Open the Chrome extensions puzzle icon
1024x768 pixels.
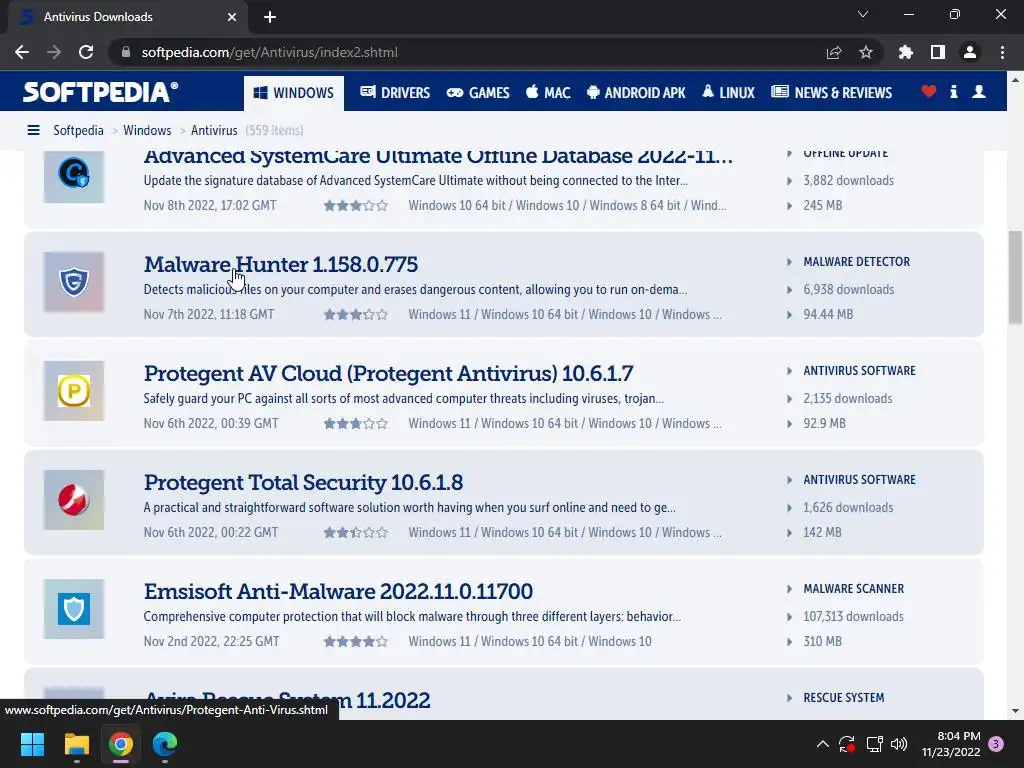(x=906, y=52)
